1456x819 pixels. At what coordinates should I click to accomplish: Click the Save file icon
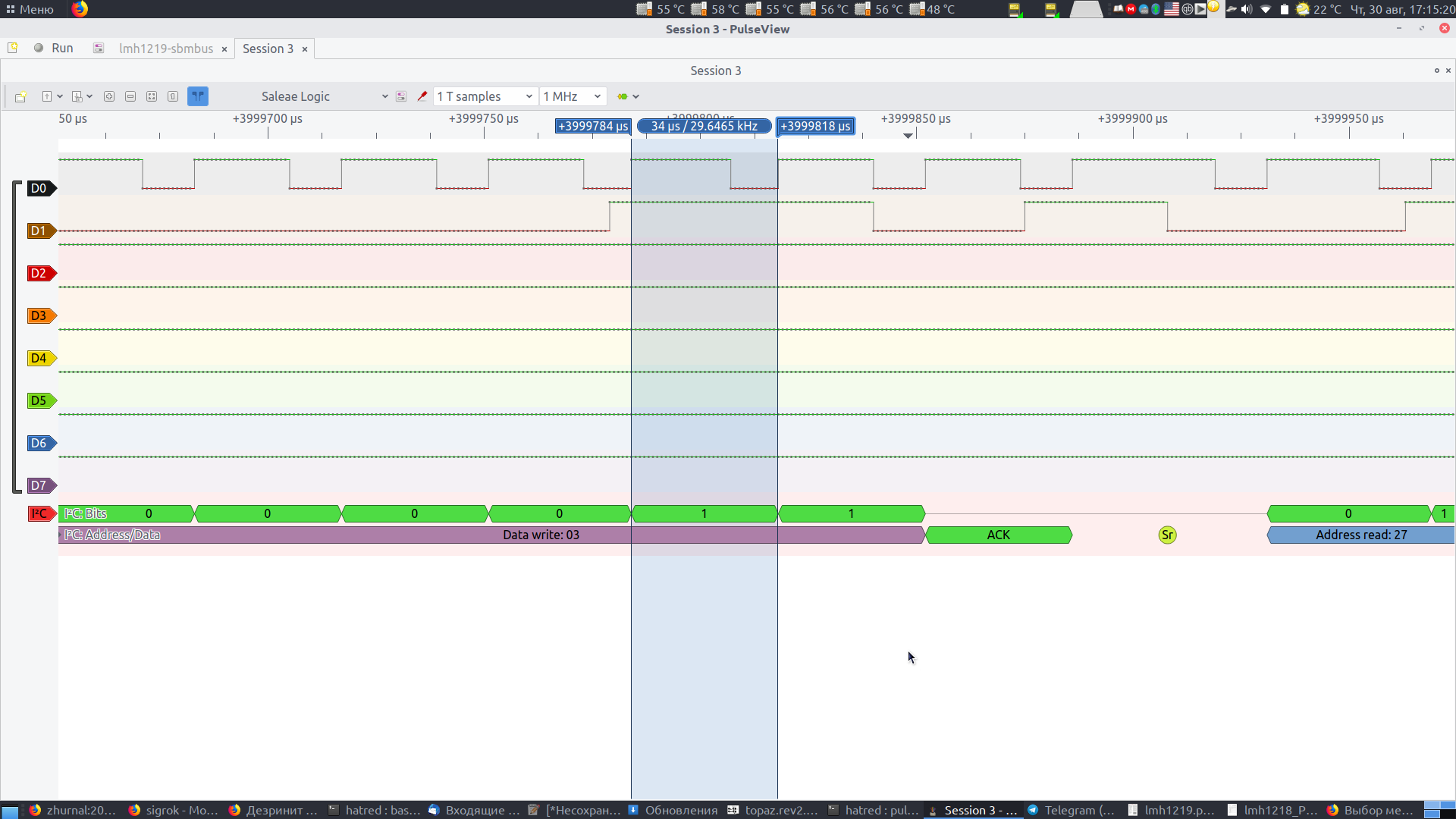coord(77,96)
